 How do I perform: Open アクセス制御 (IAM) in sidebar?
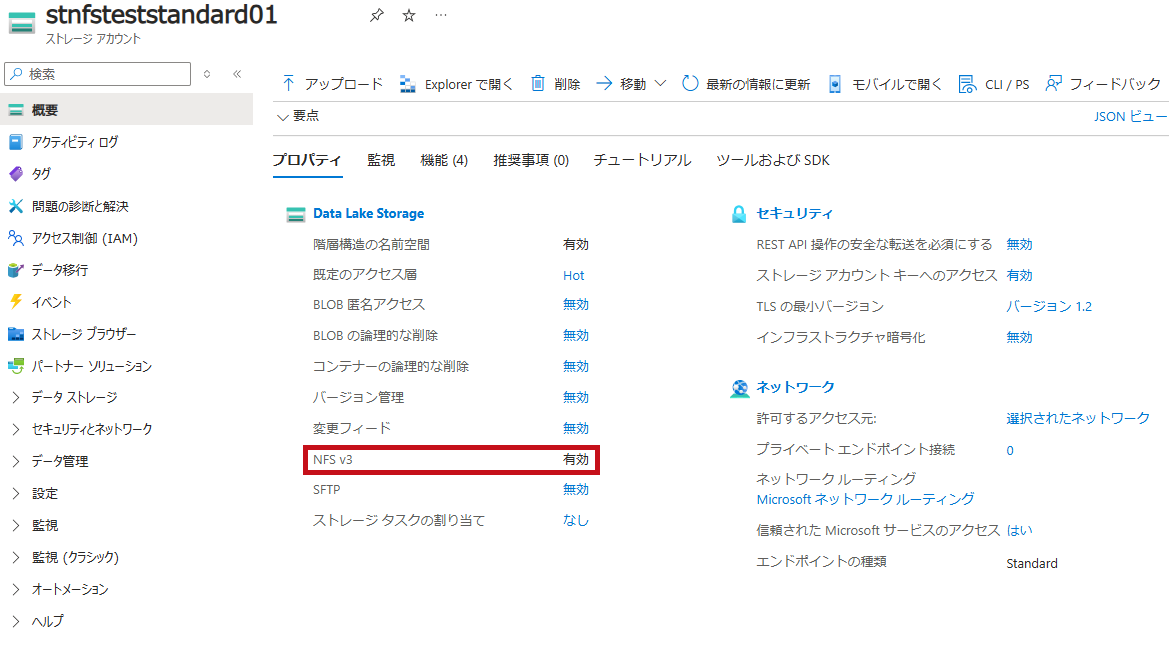click(x=73, y=239)
